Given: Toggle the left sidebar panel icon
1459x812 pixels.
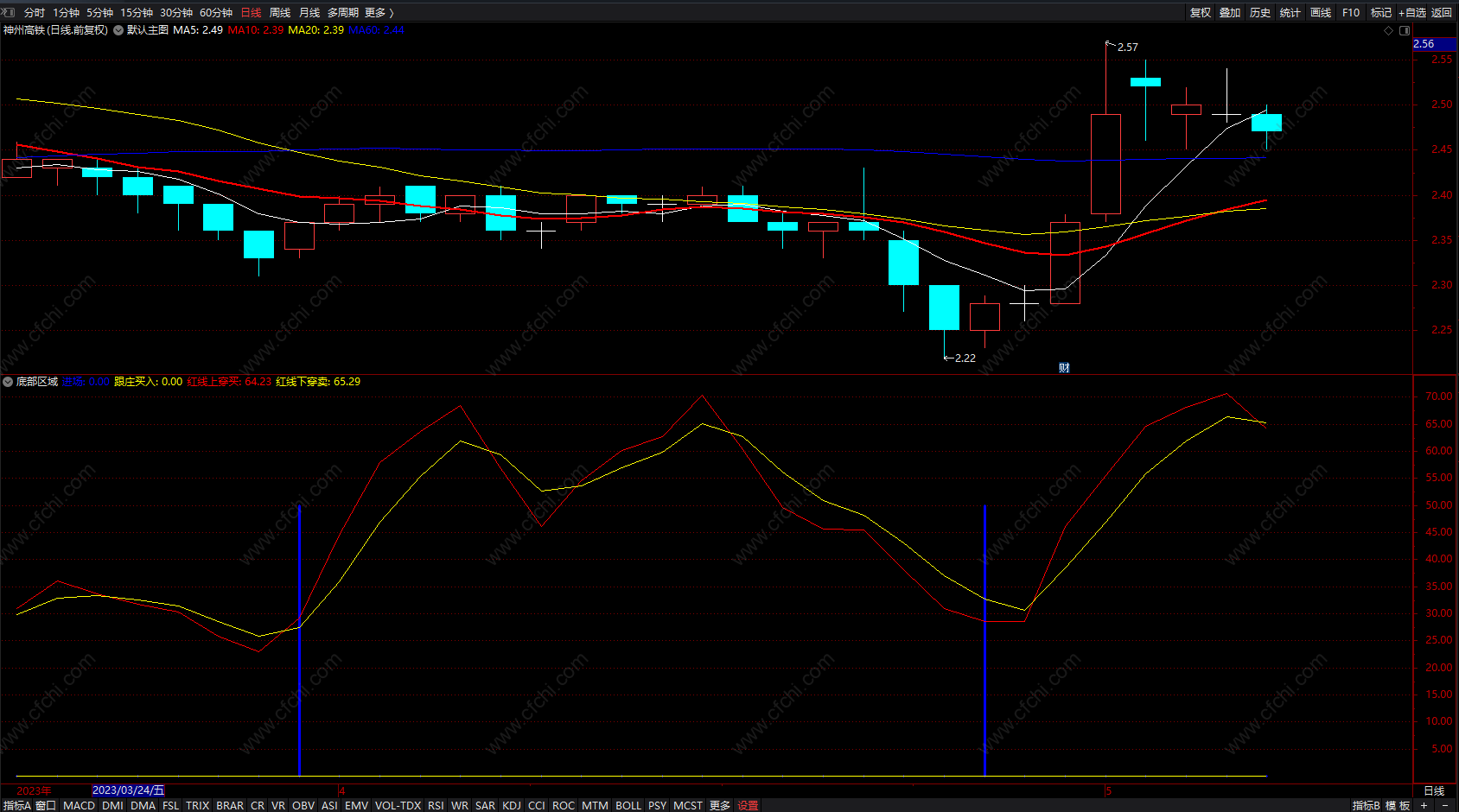Looking at the screenshot, I should click(9, 12).
